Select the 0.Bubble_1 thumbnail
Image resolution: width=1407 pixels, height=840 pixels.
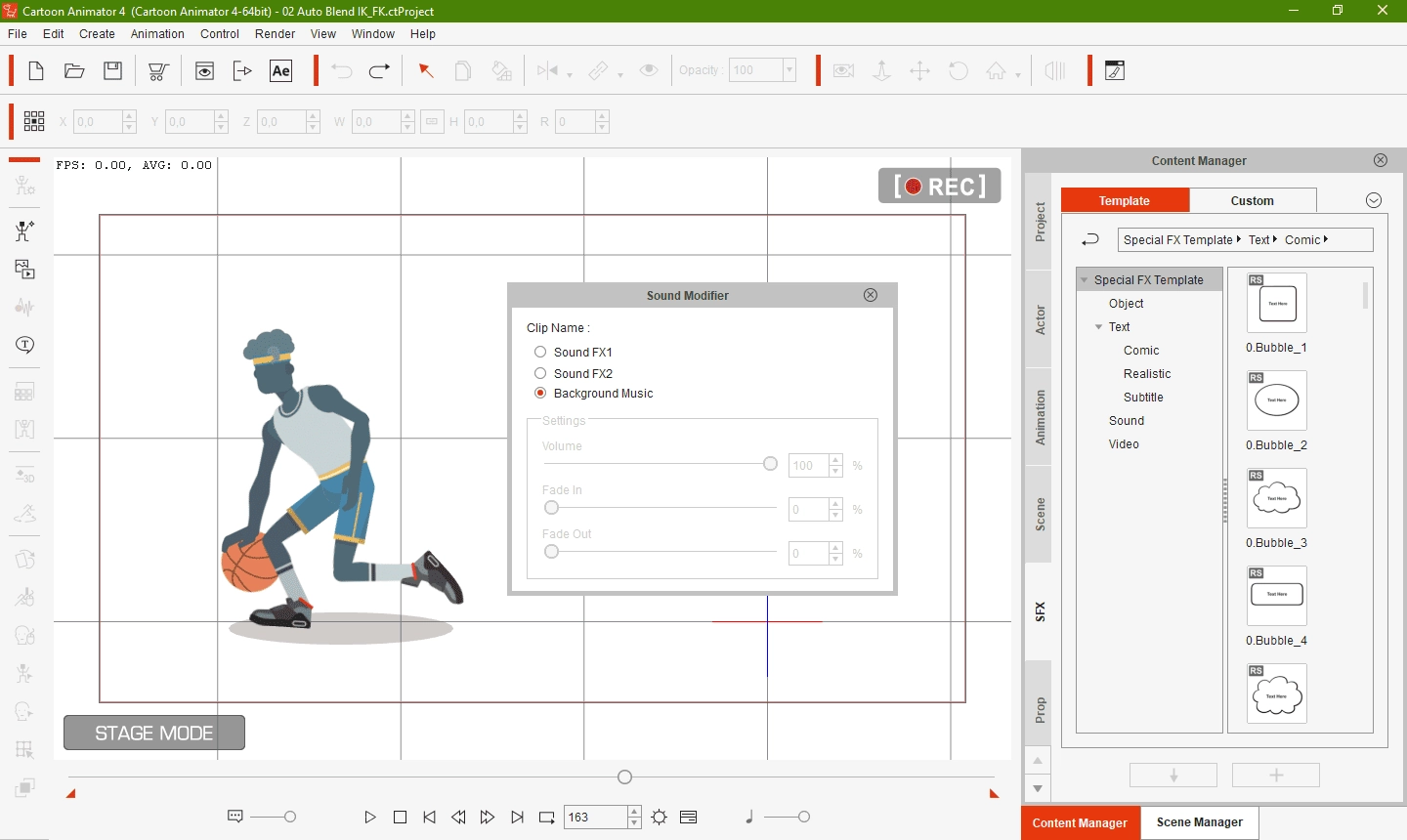click(x=1277, y=303)
